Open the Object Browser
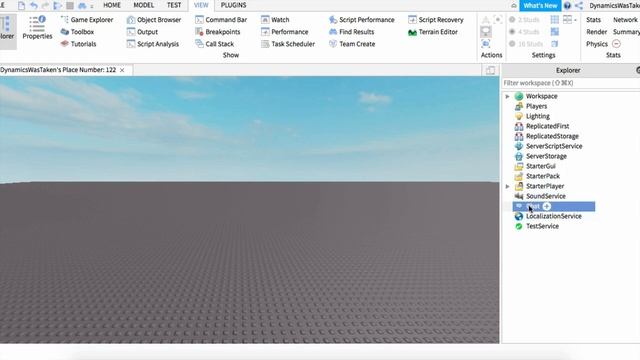This screenshot has width=640, height=360. point(154,20)
